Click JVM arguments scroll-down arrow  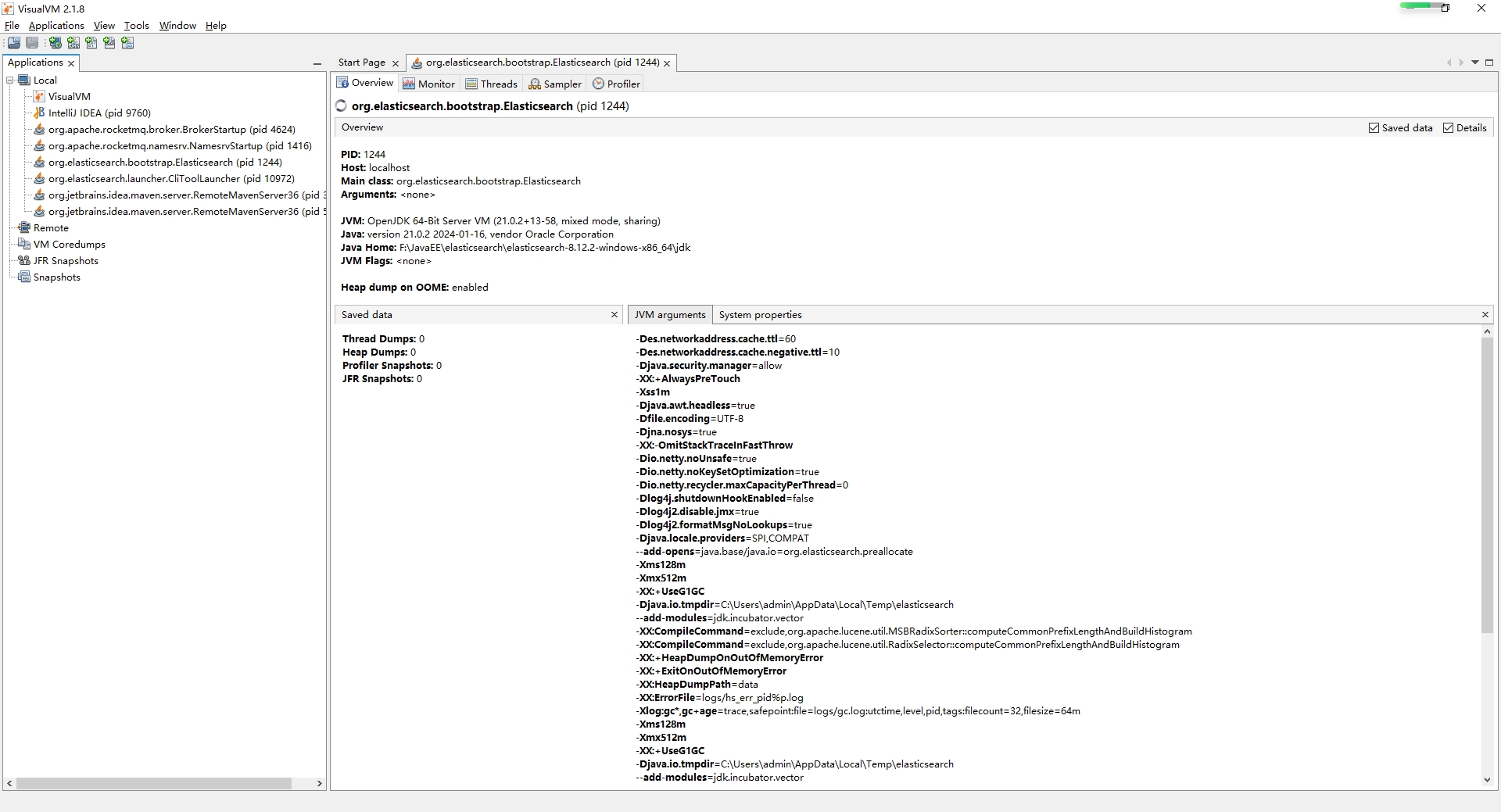click(x=1487, y=779)
